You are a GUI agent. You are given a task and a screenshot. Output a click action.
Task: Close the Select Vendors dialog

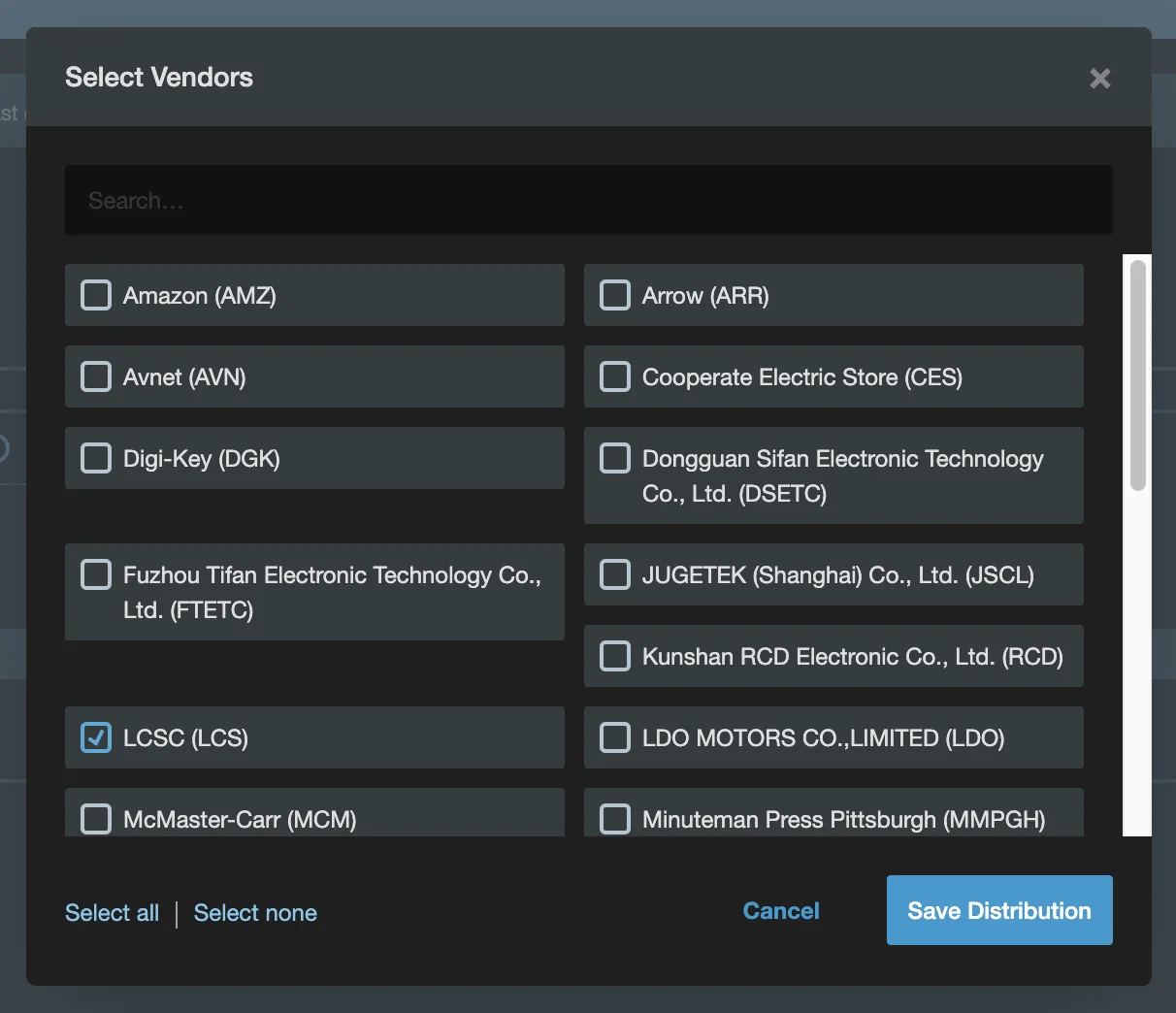click(x=1099, y=79)
